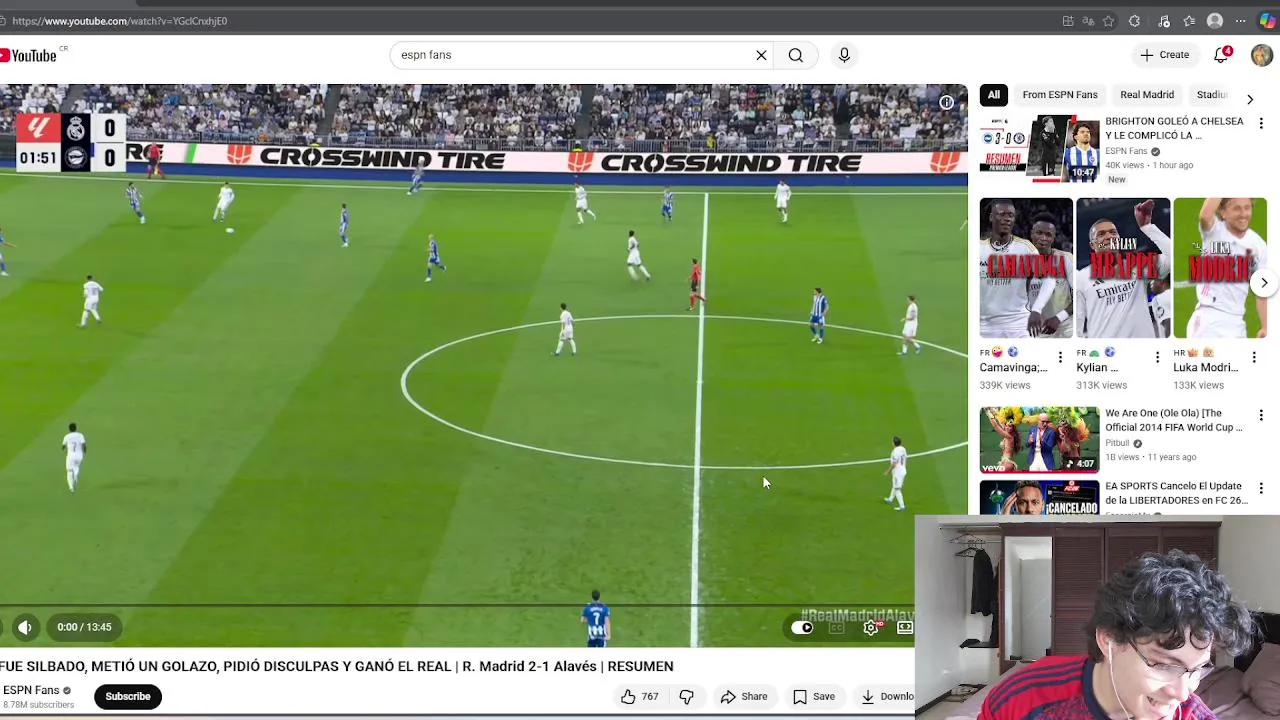1280x720 pixels.
Task: Open the options menu for the Kylian short
Action: click(1157, 357)
